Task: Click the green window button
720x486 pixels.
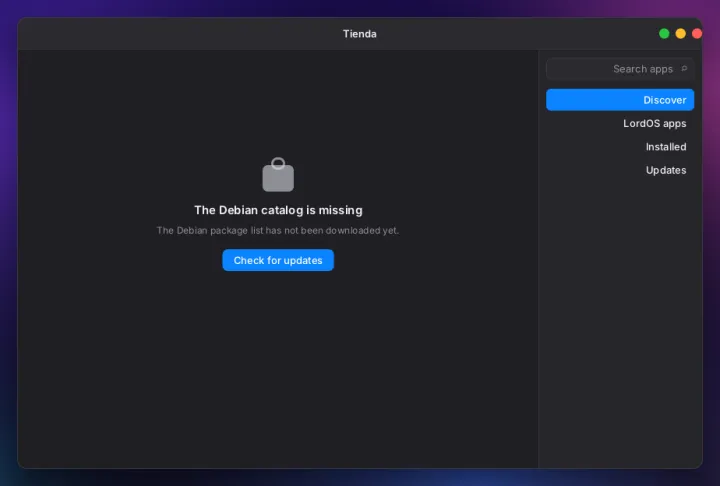Action: [664, 34]
